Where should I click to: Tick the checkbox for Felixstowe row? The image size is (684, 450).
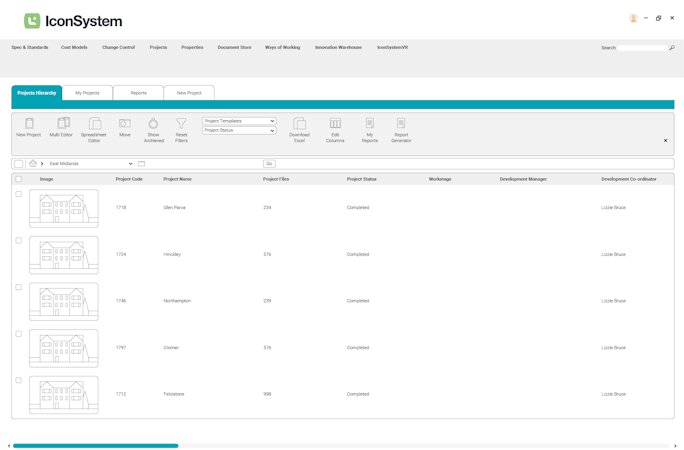(x=18, y=380)
